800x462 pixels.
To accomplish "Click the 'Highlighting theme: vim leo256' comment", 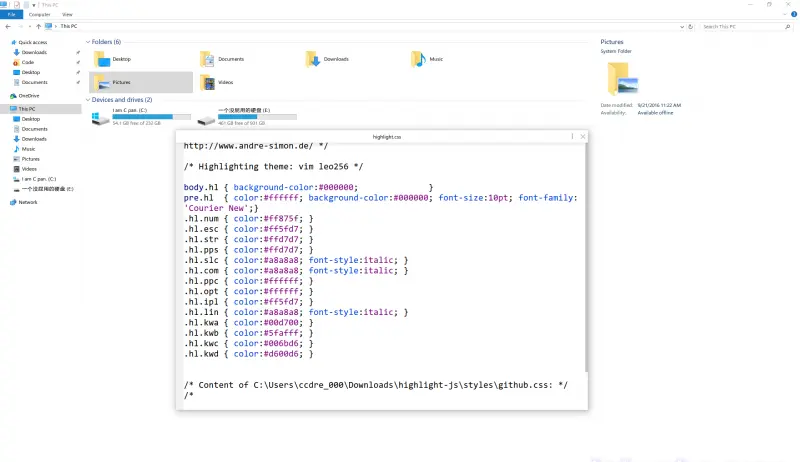I will coord(273,167).
